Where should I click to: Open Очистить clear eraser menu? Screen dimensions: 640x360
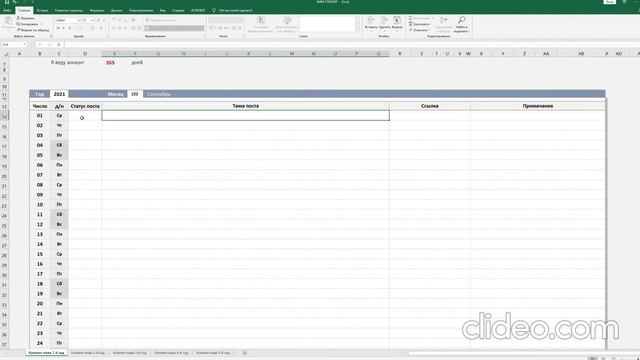419,30
